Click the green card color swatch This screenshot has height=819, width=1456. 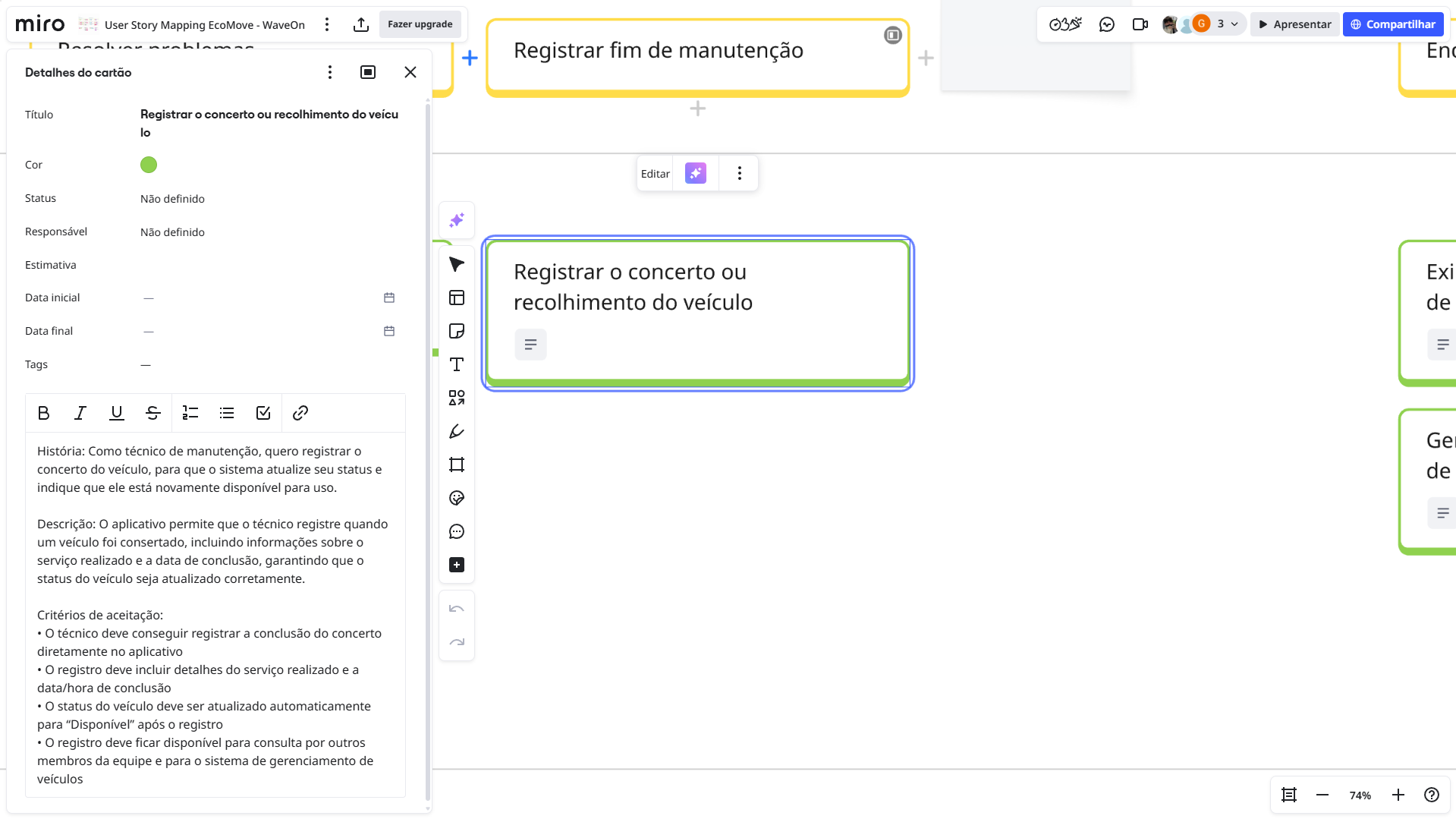[x=149, y=165]
